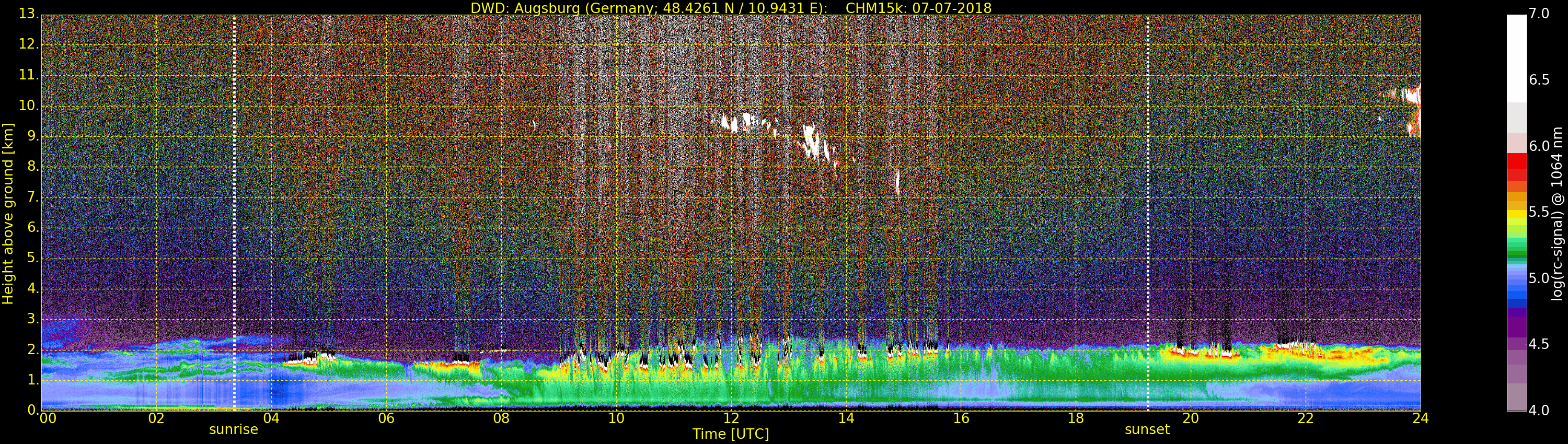1568x444 pixels.
Task: Click the '4.' height axis tick label
Action: click(x=33, y=288)
